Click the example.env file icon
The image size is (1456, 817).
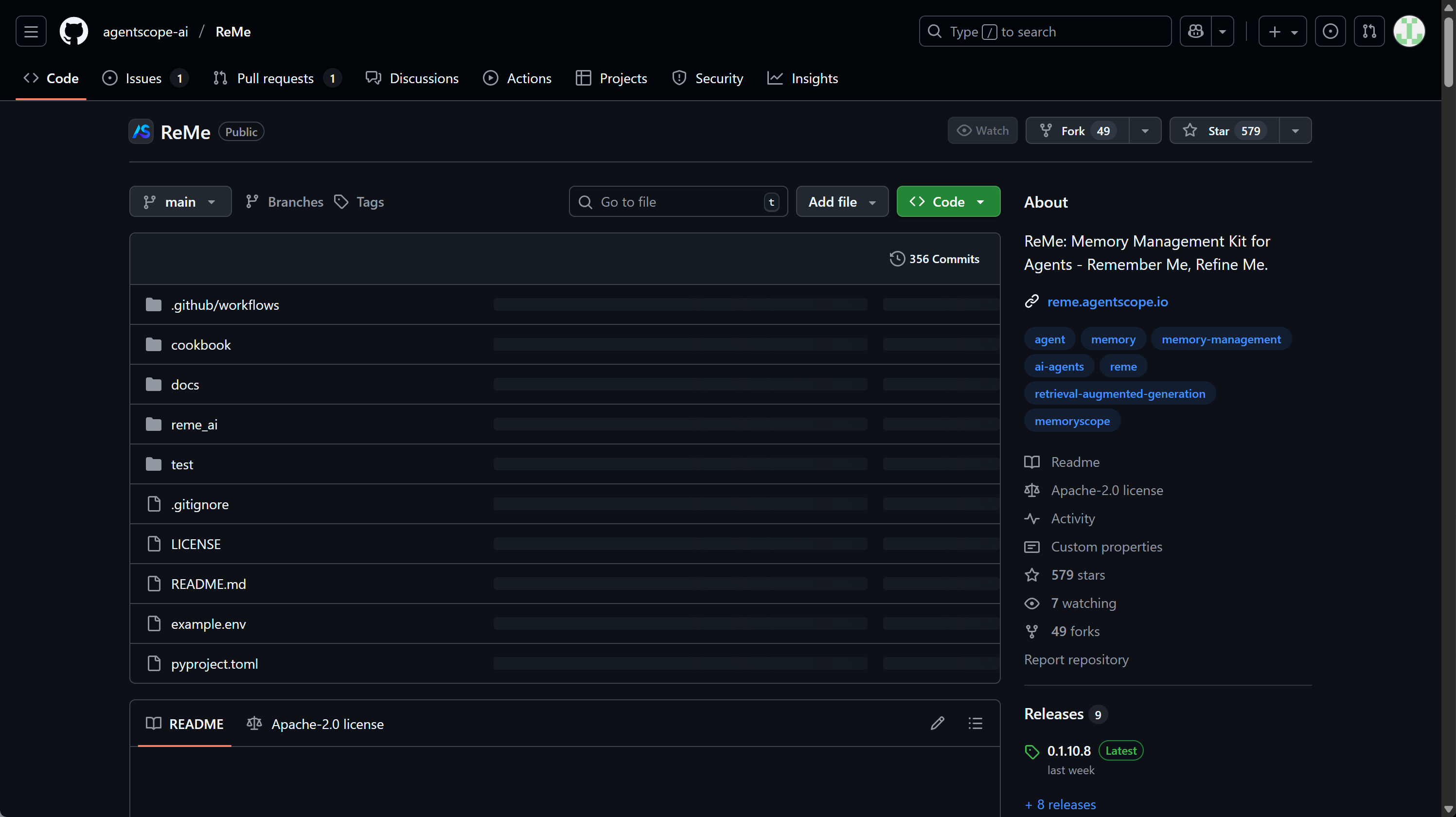point(154,623)
